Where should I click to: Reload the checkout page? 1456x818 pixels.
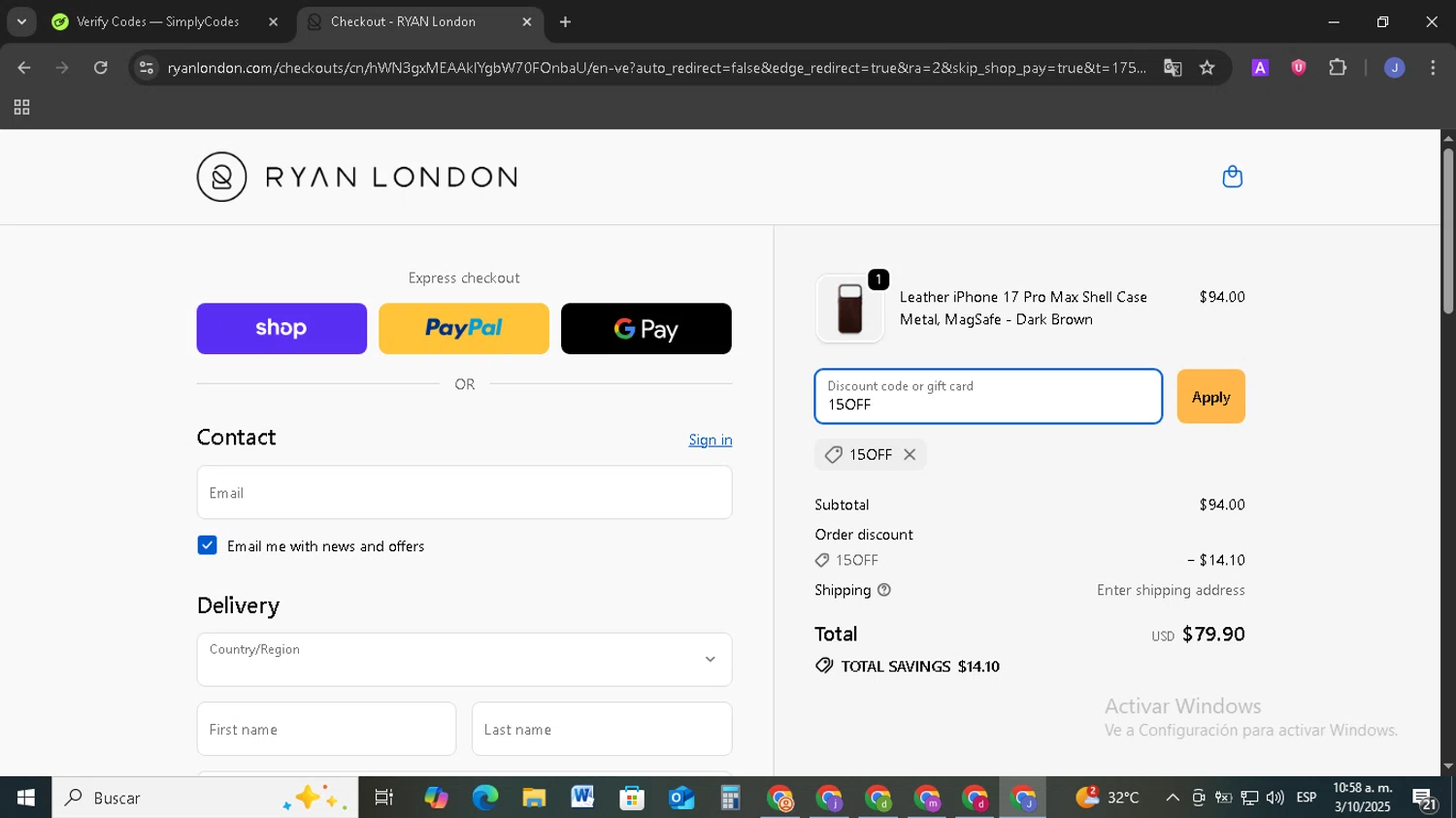(x=101, y=68)
